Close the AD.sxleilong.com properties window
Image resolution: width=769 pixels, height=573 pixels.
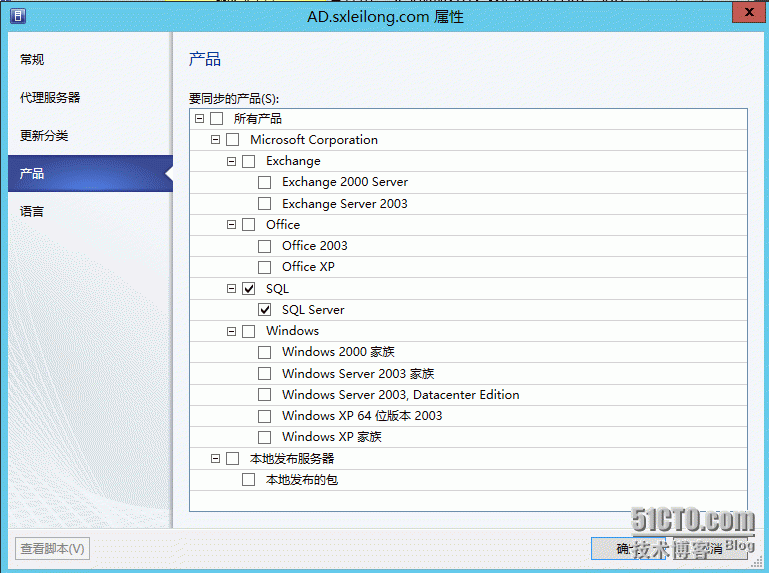[x=749, y=12]
